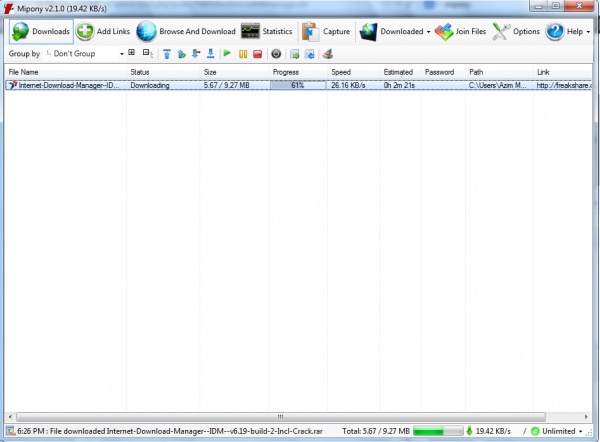Click the left scroll arrow
600x442 pixels.
pyautogui.click(x=10, y=417)
